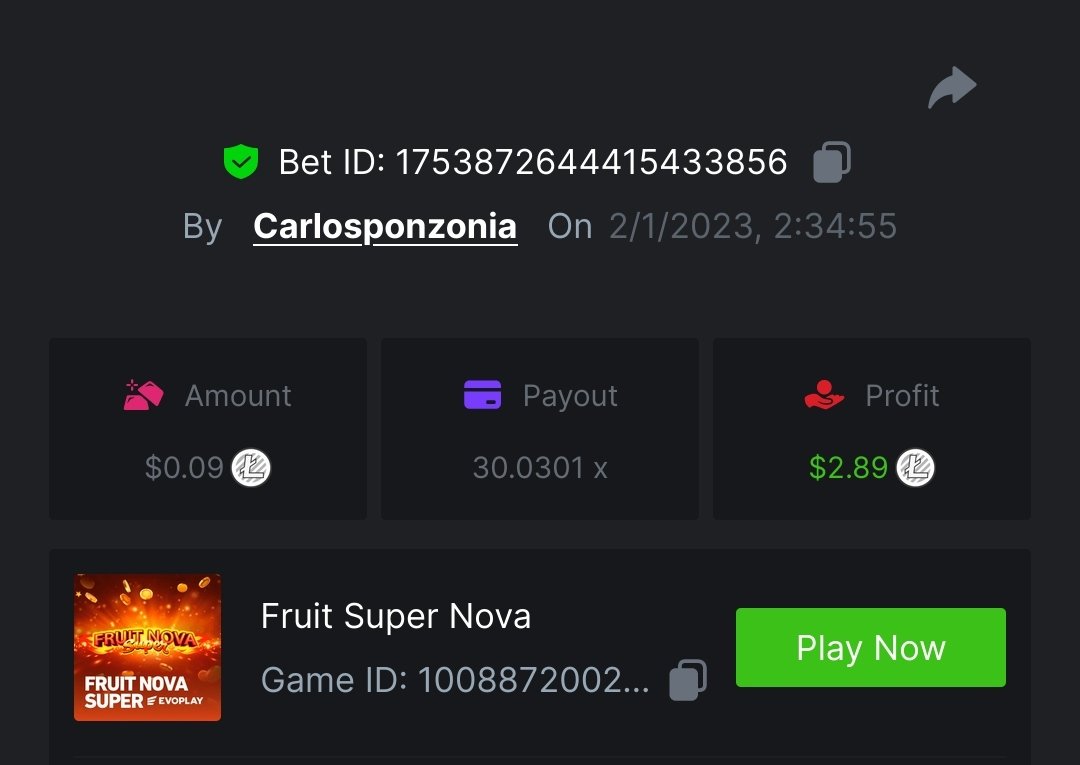Click the pink Amount icon
The width and height of the screenshot is (1080, 765).
pyautogui.click(x=144, y=396)
